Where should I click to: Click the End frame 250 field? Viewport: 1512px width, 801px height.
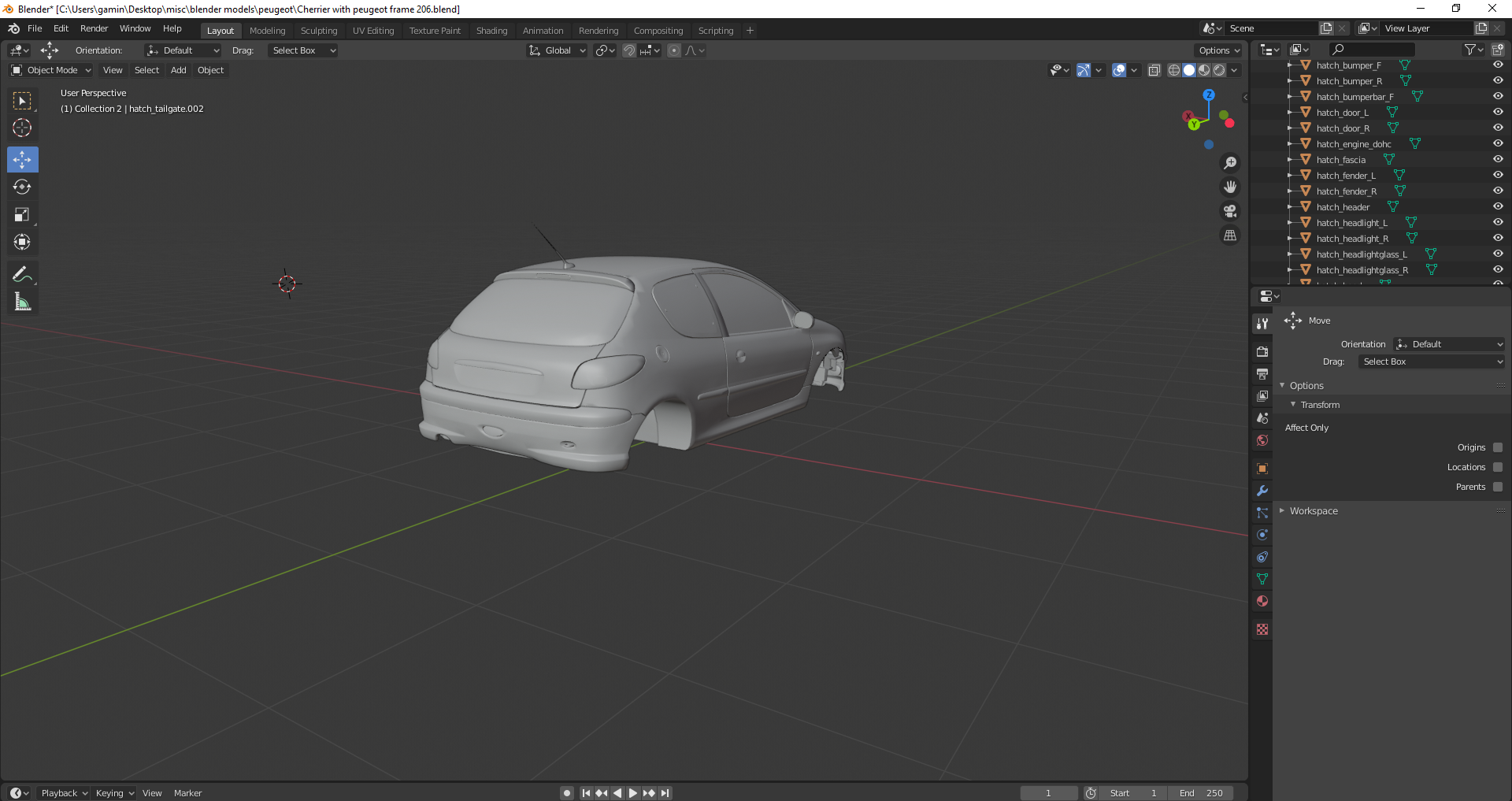[x=1200, y=793]
